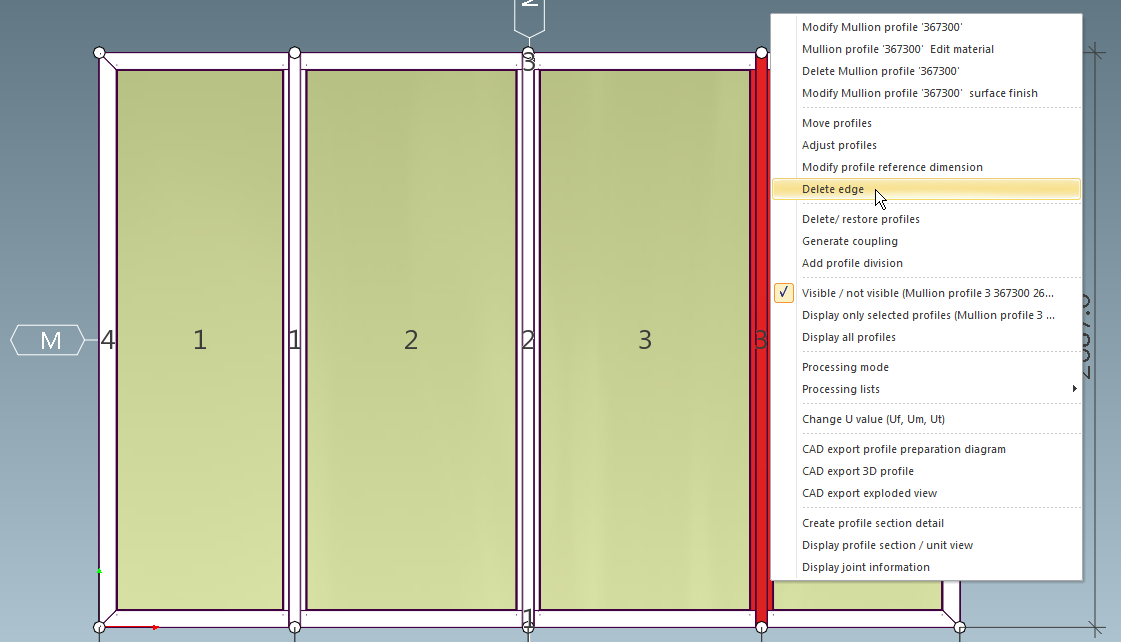Select Generate coupling menu entry

[849, 241]
